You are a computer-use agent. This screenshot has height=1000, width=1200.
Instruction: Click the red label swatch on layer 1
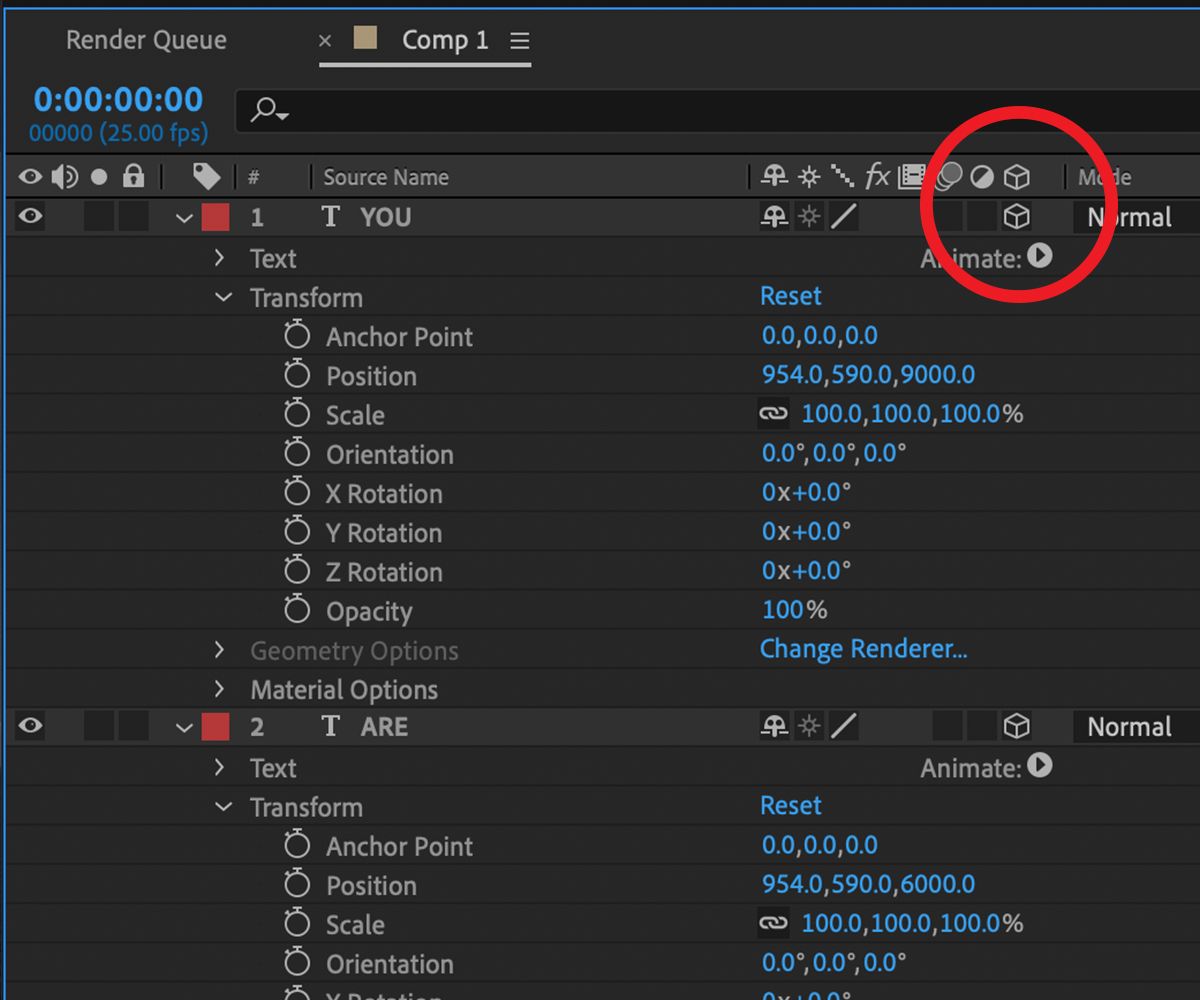pos(215,217)
